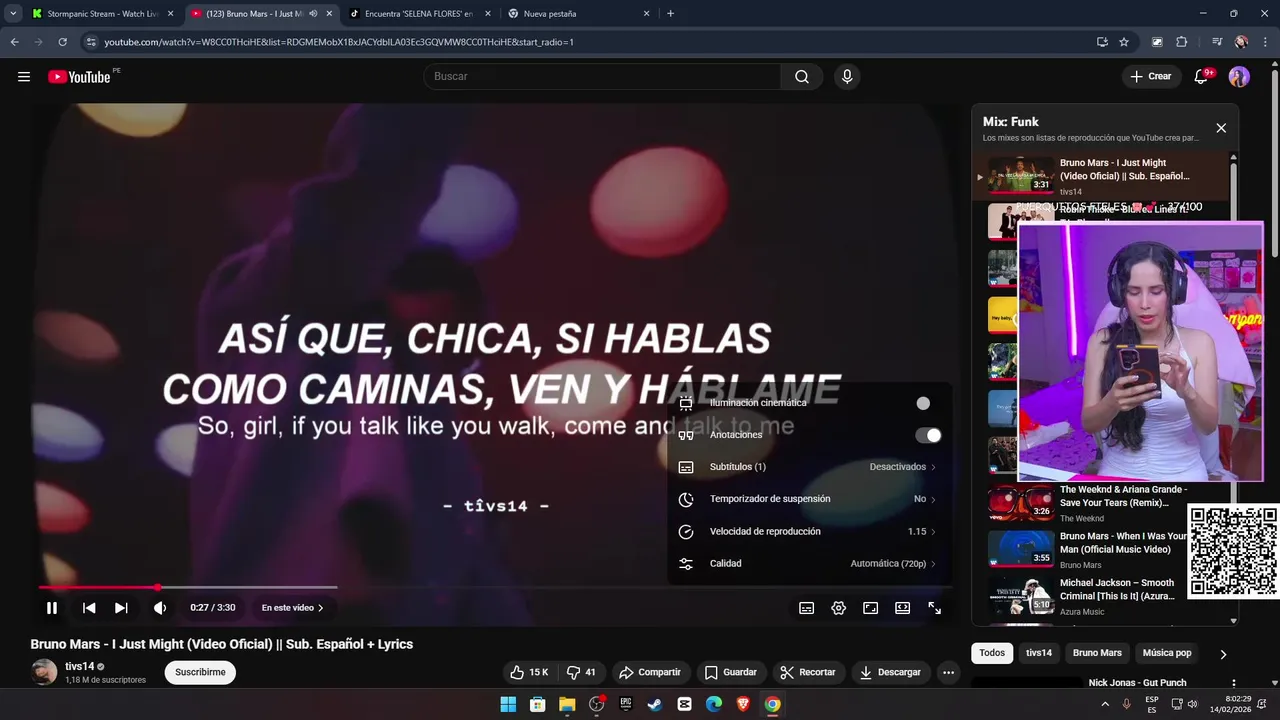
Task: Install app icon in address bar
Action: click(x=1102, y=42)
